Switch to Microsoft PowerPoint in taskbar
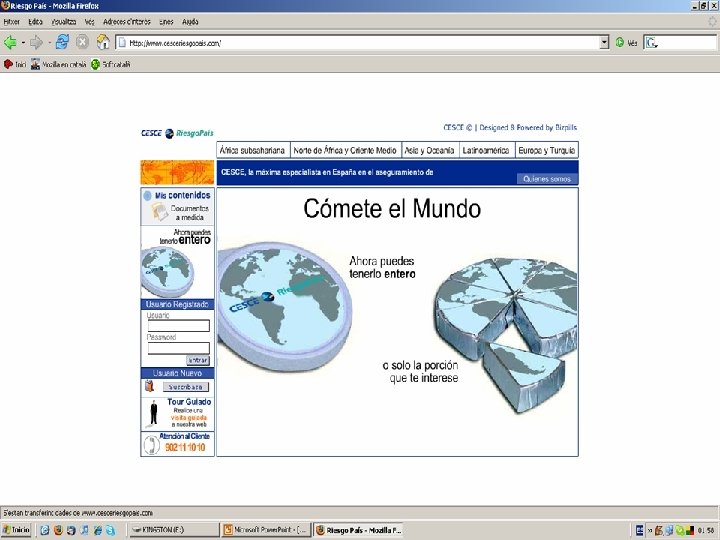 265,530
